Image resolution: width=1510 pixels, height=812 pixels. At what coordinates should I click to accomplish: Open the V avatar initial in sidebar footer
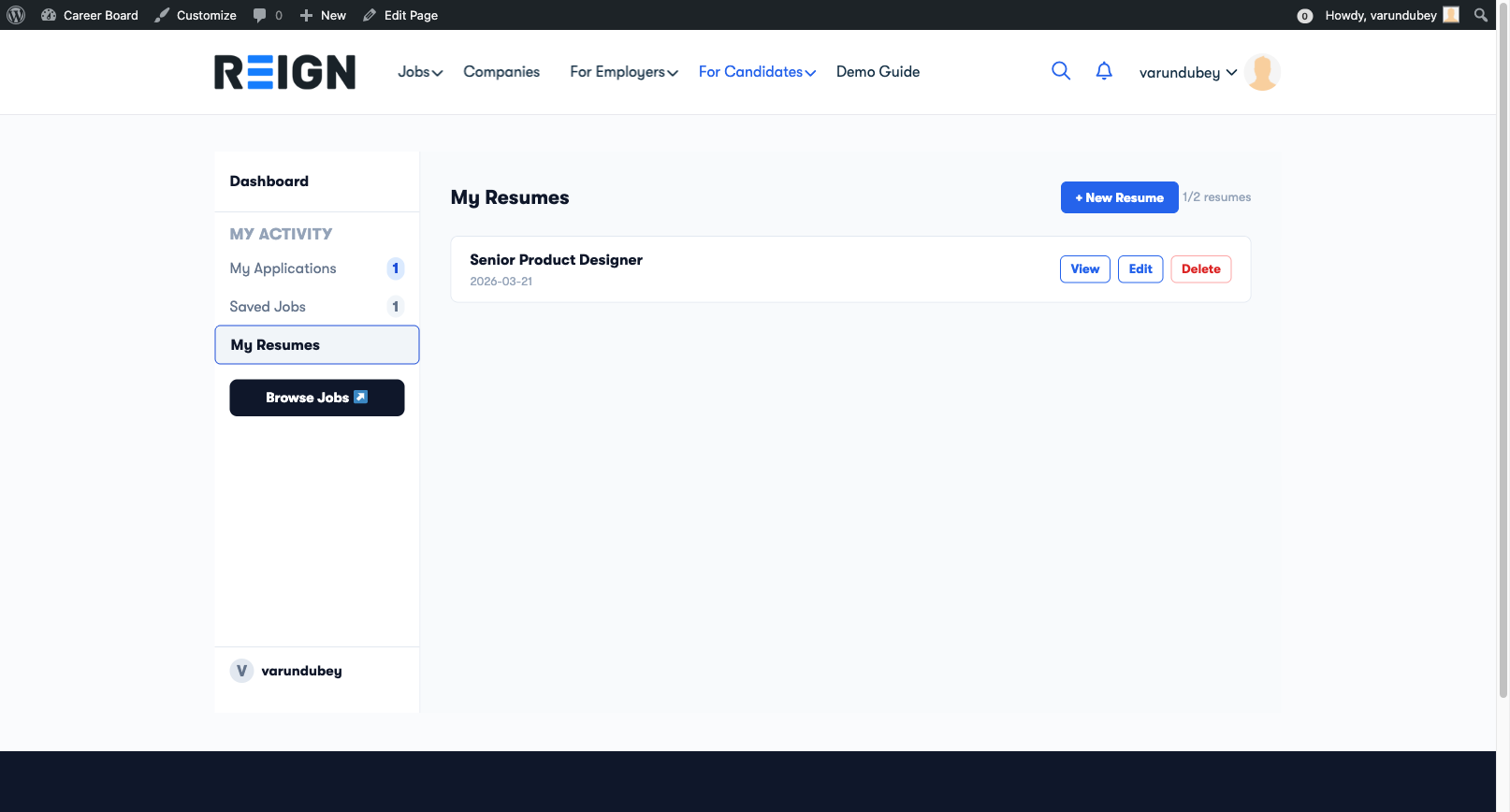click(241, 671)
